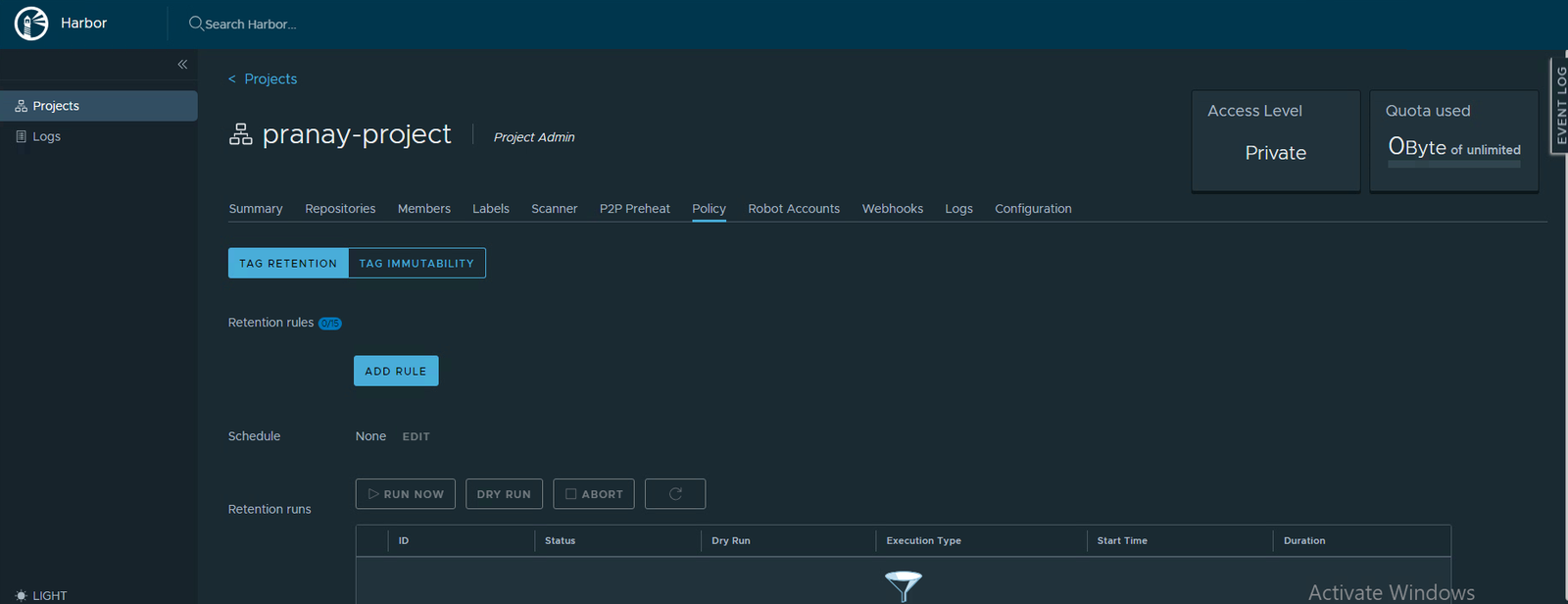Image resolution: width=1568 pixels, height=604 pixels.
Task: Click the retention rules count badge
Action: pos(330,324)
